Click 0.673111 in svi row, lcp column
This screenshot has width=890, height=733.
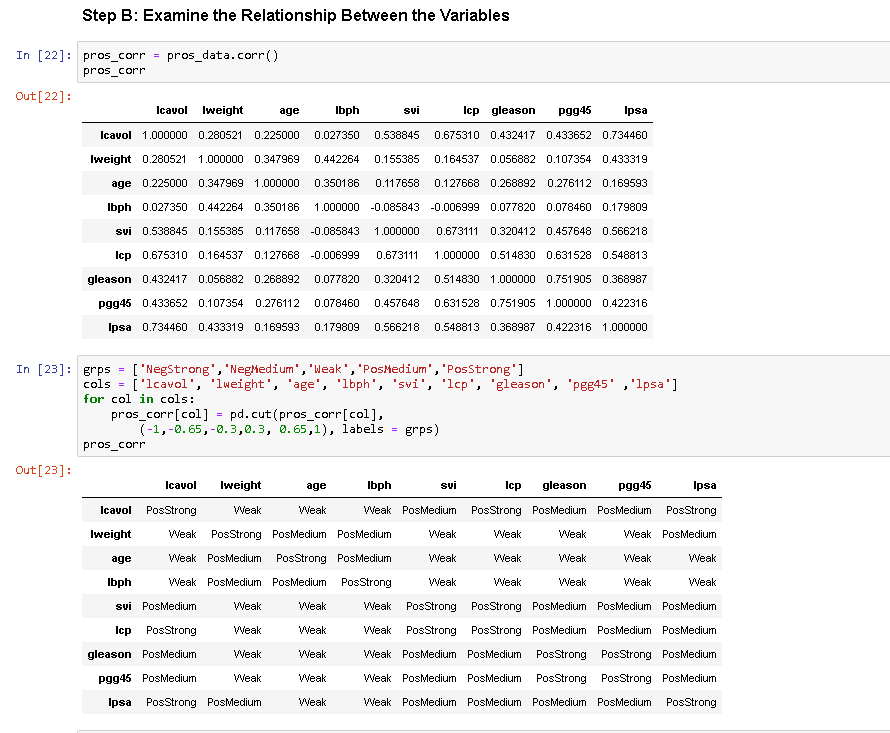coord(457,231)
